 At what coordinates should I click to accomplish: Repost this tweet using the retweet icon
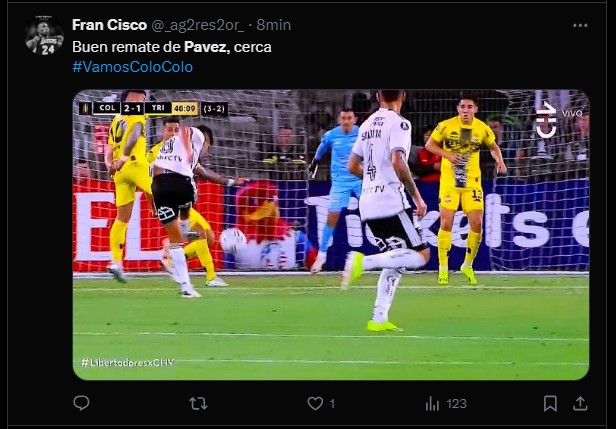tap(198, 403)
